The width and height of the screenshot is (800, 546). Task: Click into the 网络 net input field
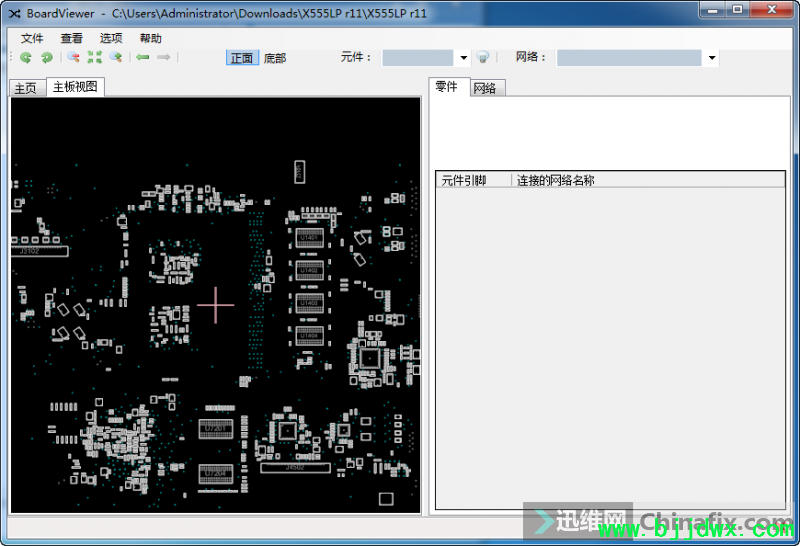[x=629, y=58]
